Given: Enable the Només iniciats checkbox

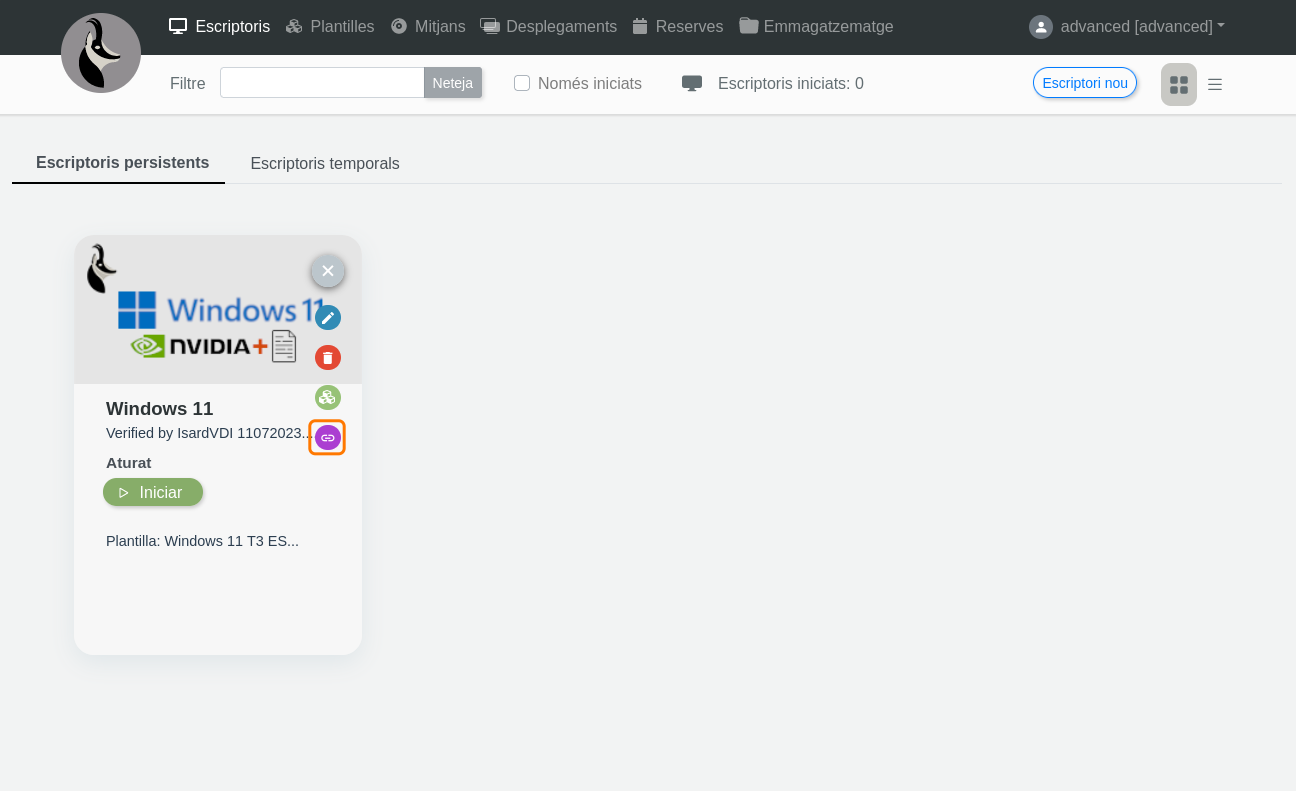Looking at the screenshot, I should point(522,83).
